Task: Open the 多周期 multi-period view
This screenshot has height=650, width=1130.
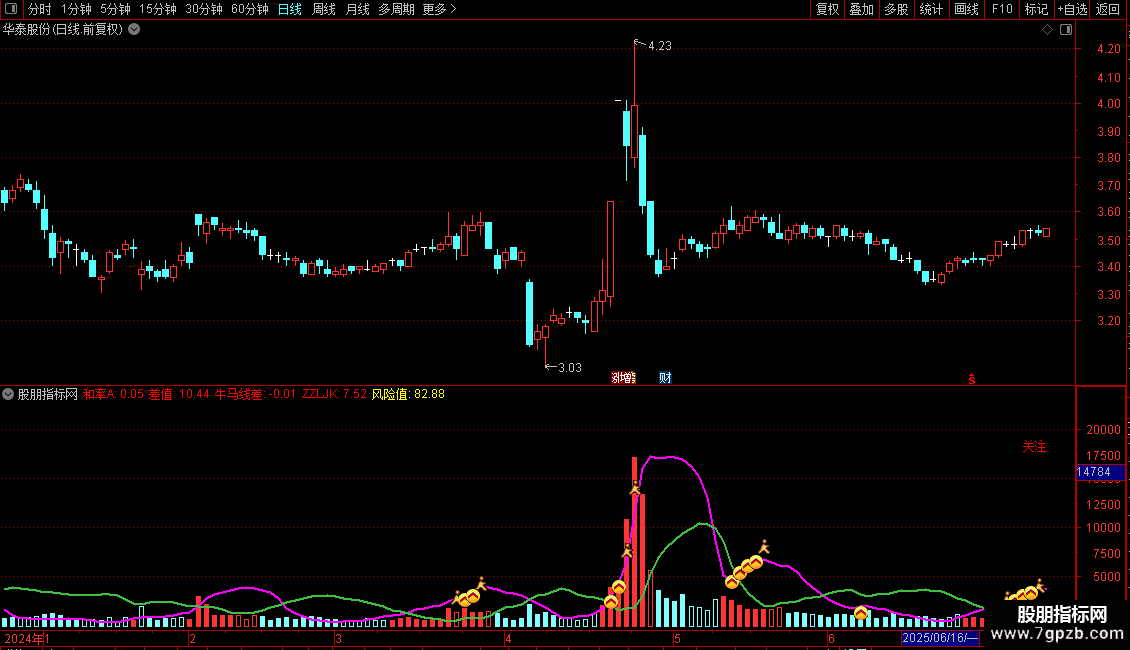Action: click(396, 9)
